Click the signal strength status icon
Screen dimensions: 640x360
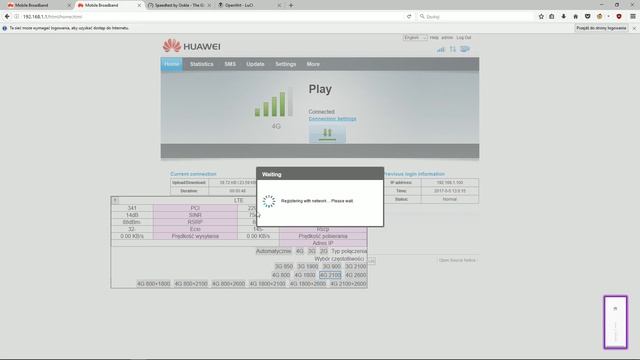tap(440, 49)
